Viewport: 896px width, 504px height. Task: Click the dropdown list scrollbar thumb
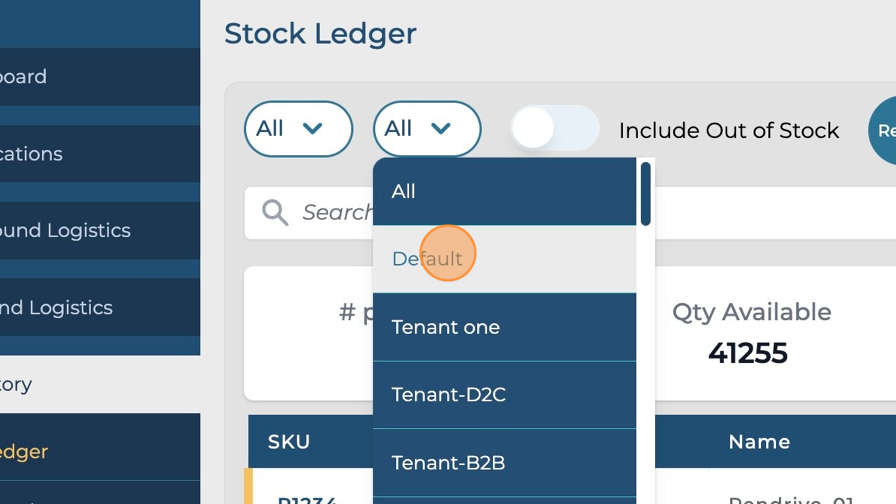[646, 193]
